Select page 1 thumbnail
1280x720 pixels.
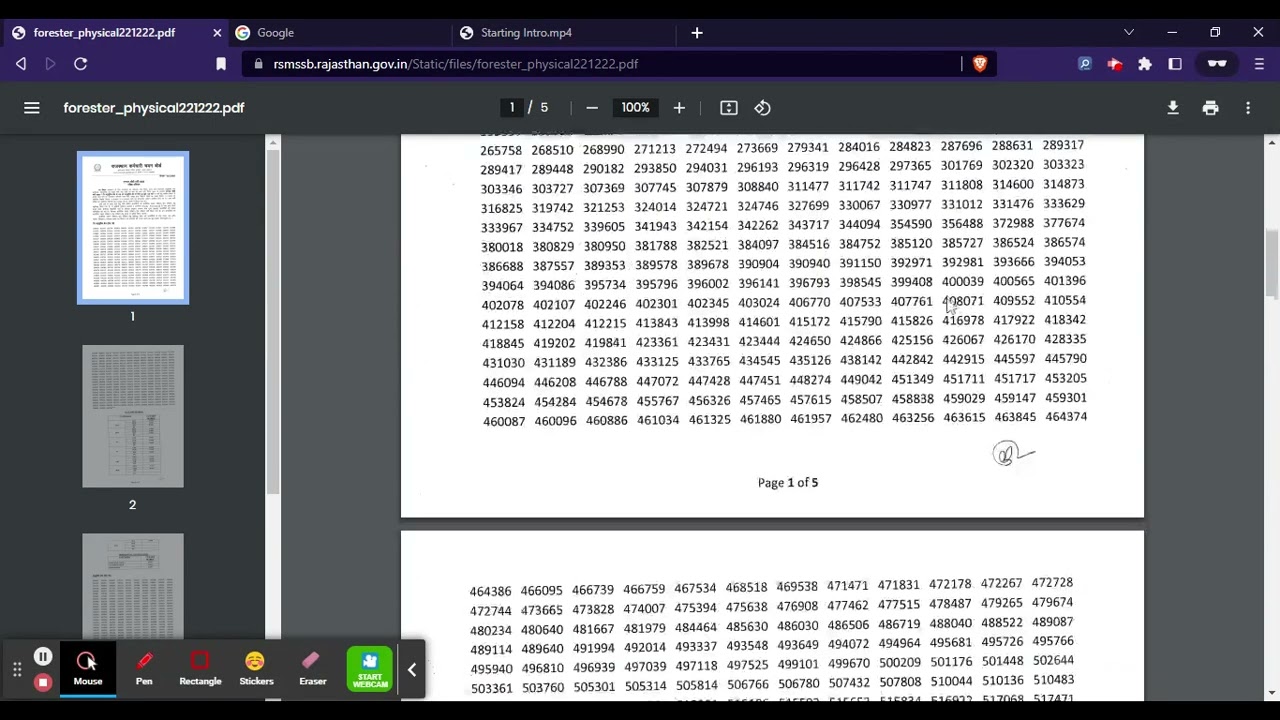pyautogui.click(x=133, y=228)
